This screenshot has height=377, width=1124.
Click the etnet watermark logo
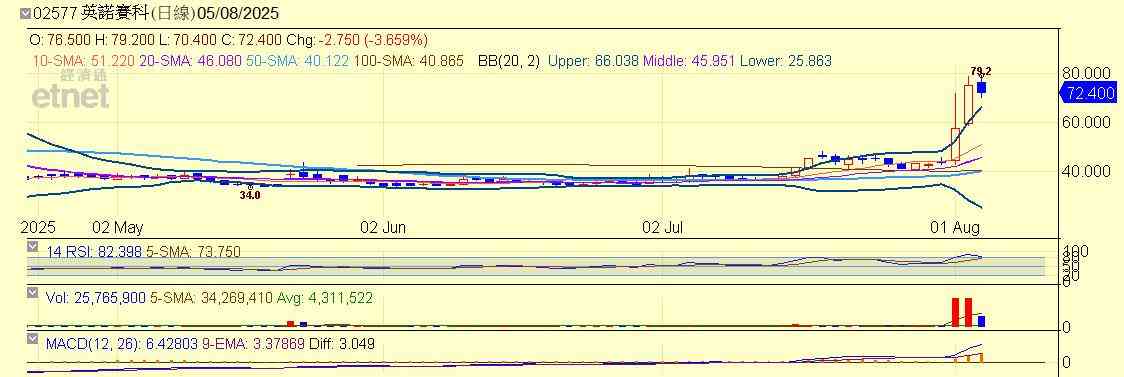tap(70, 90)
